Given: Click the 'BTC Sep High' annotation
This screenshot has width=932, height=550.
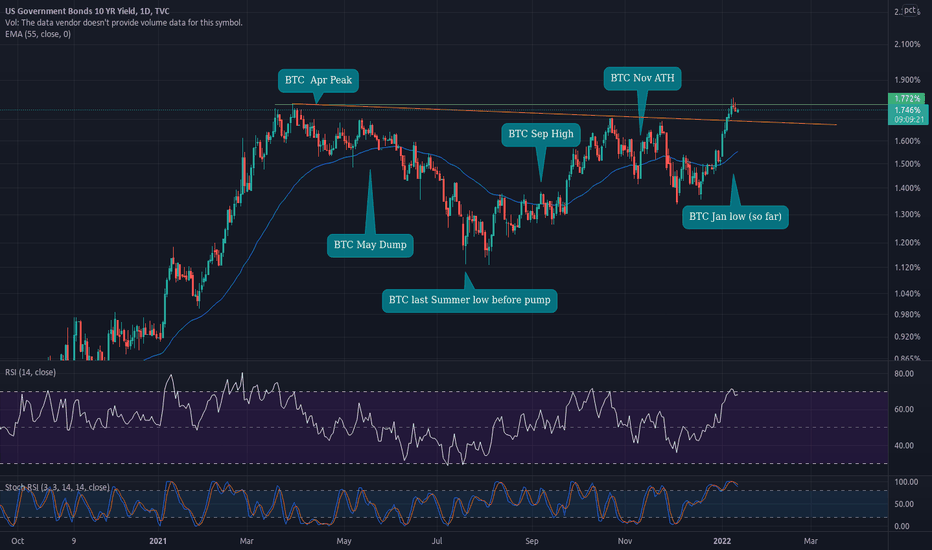Looking at the screenshot, I should pyautogui.click(x=541, y=134).
